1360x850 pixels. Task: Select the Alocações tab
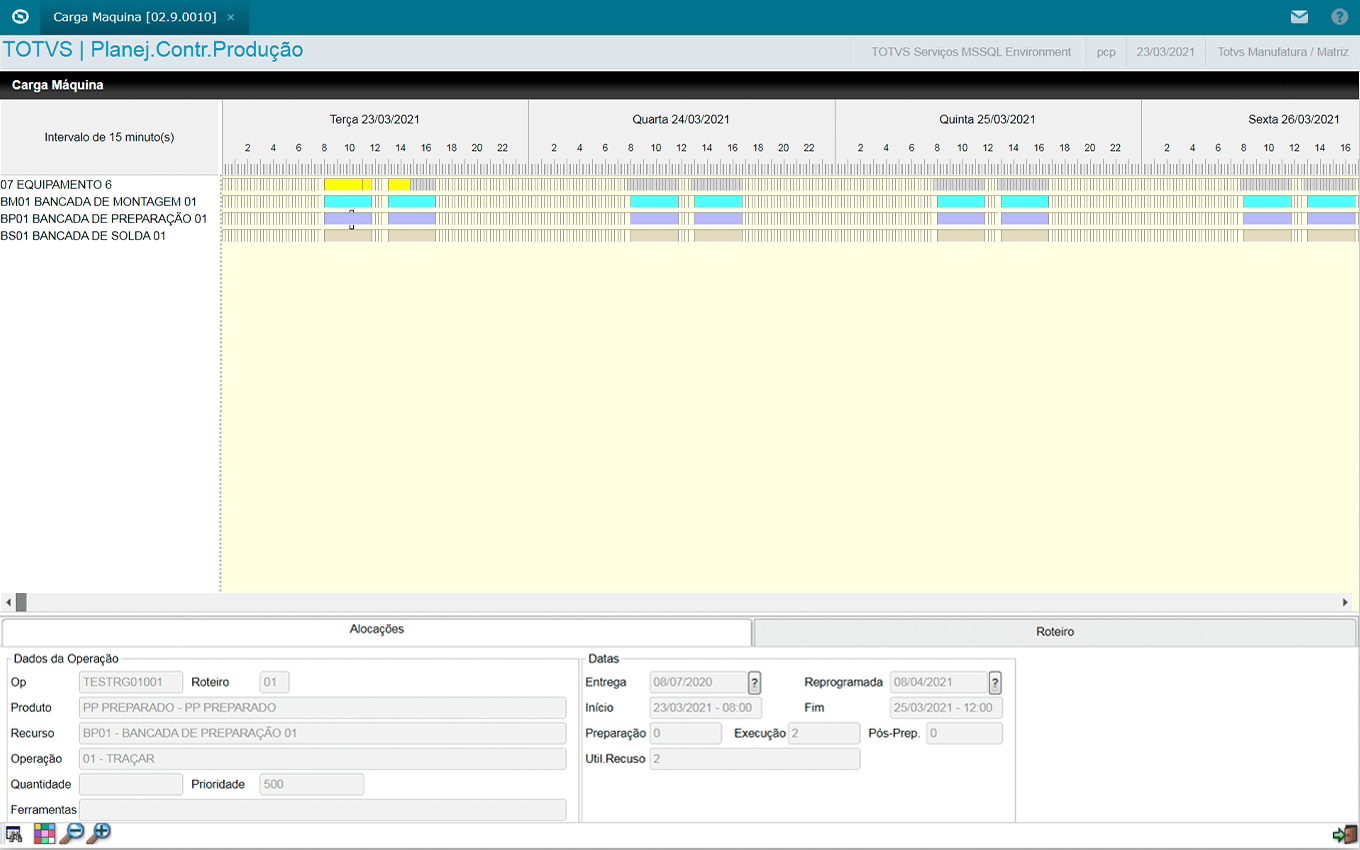tap(377, 630)
